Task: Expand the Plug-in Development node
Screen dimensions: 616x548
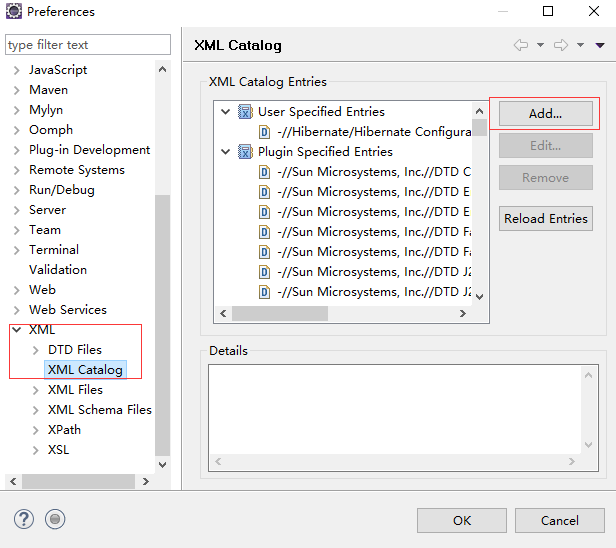Action: (x=16, y=150)
